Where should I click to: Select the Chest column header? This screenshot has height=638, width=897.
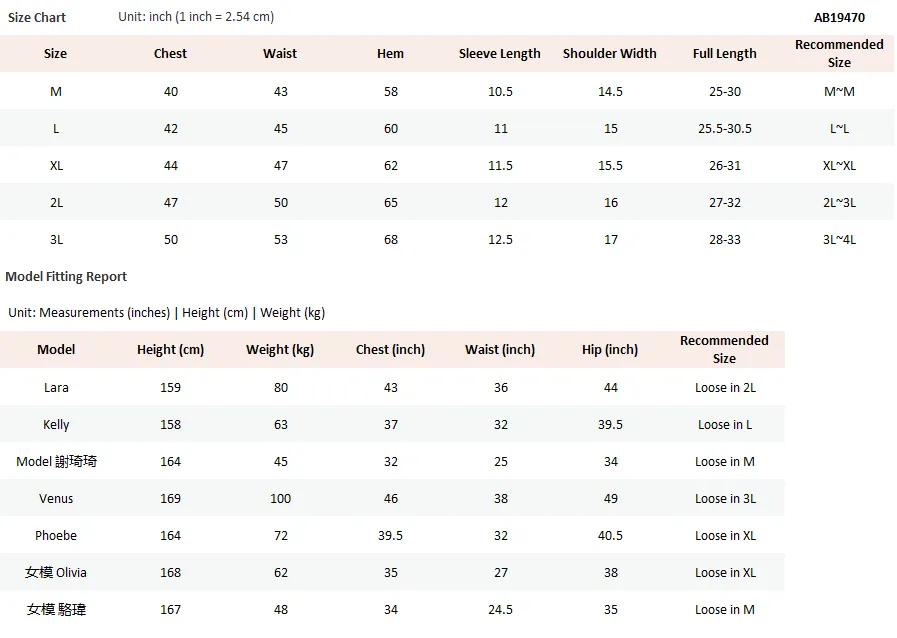[x=170, y=54]
